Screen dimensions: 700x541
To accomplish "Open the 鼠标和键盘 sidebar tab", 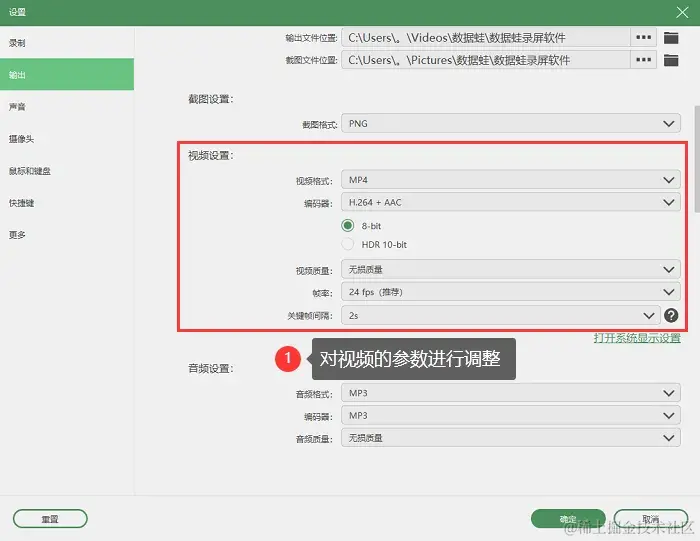I will coord(67,171).
